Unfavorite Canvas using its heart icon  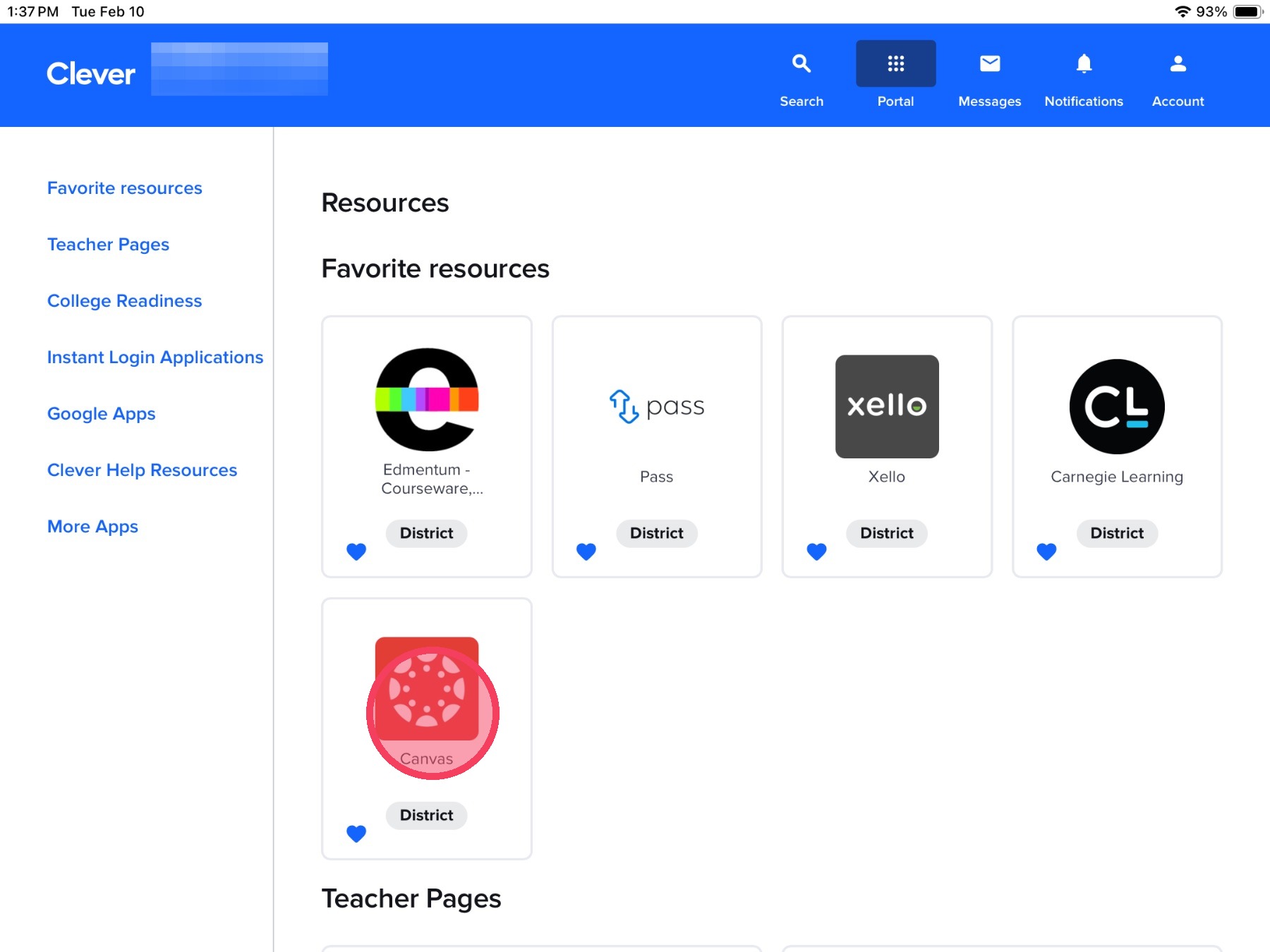click(356, 834)
